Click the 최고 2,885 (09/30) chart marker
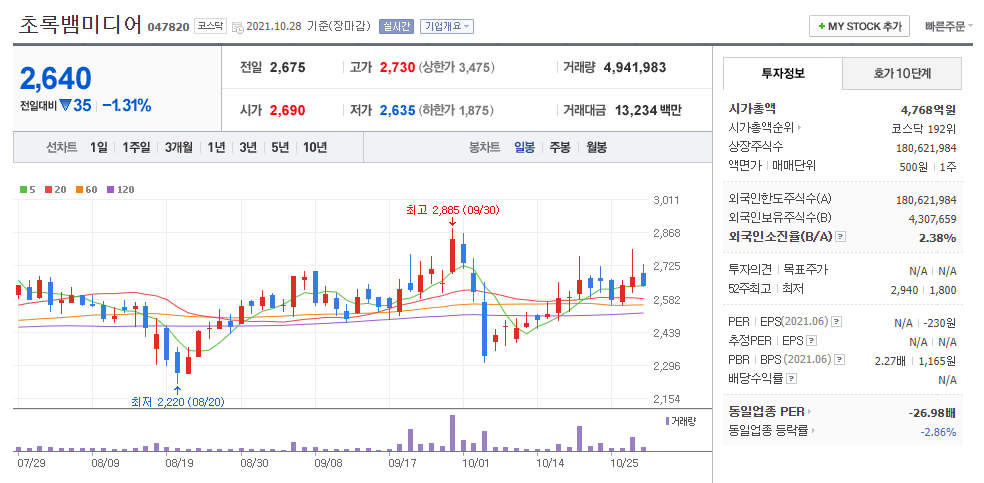 click(452, 211)
